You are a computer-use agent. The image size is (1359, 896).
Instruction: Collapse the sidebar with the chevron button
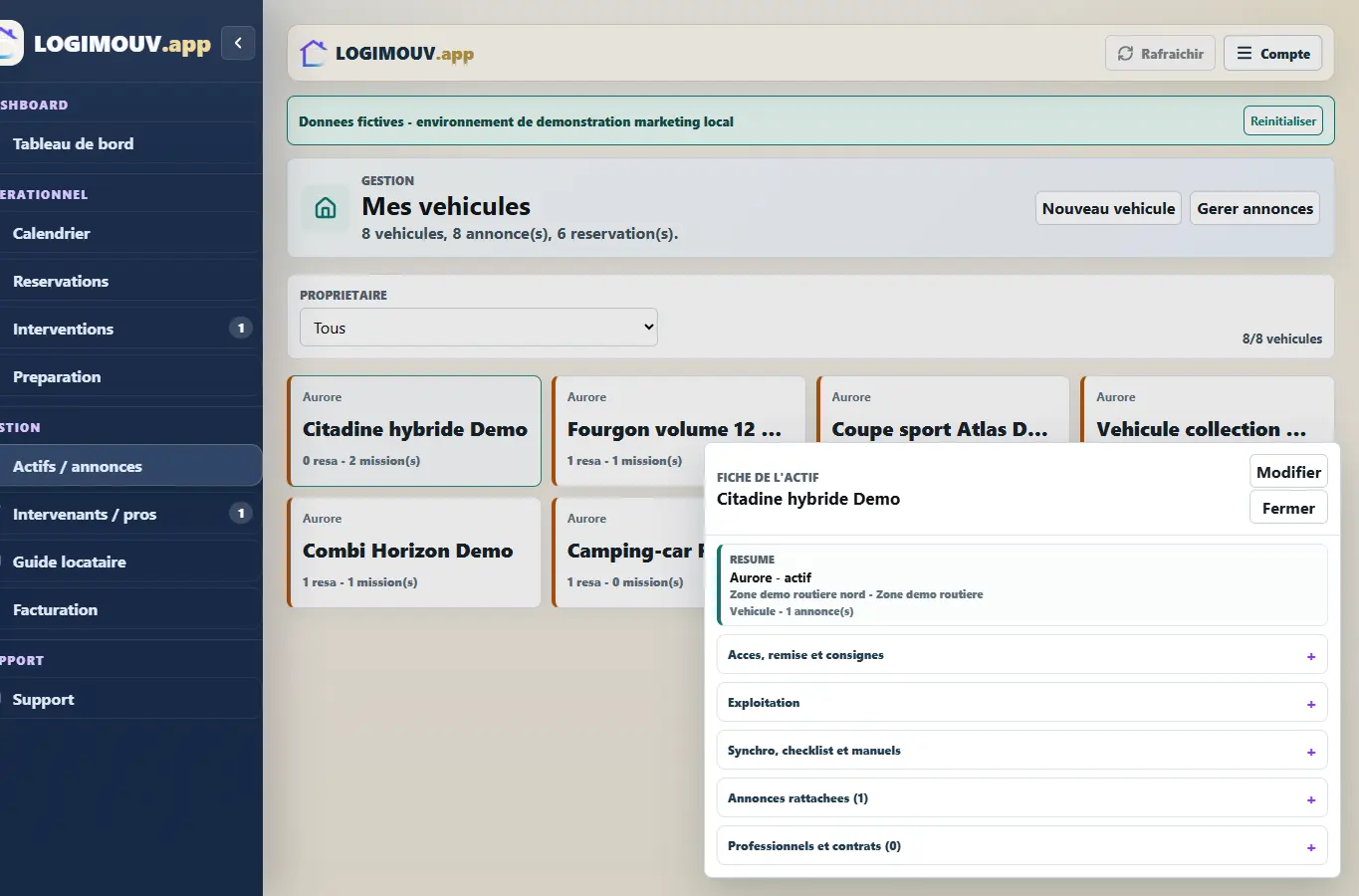(x=238, y=43)
